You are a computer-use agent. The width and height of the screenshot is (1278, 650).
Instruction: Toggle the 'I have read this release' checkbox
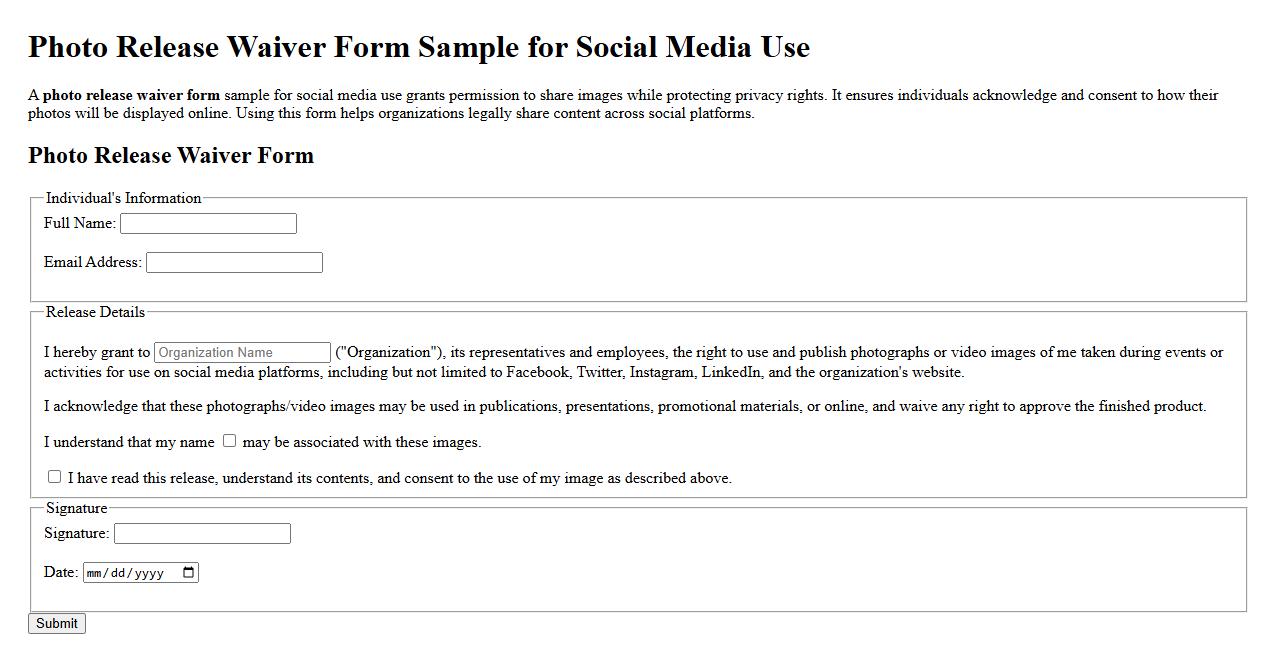(x=55, y=476)
